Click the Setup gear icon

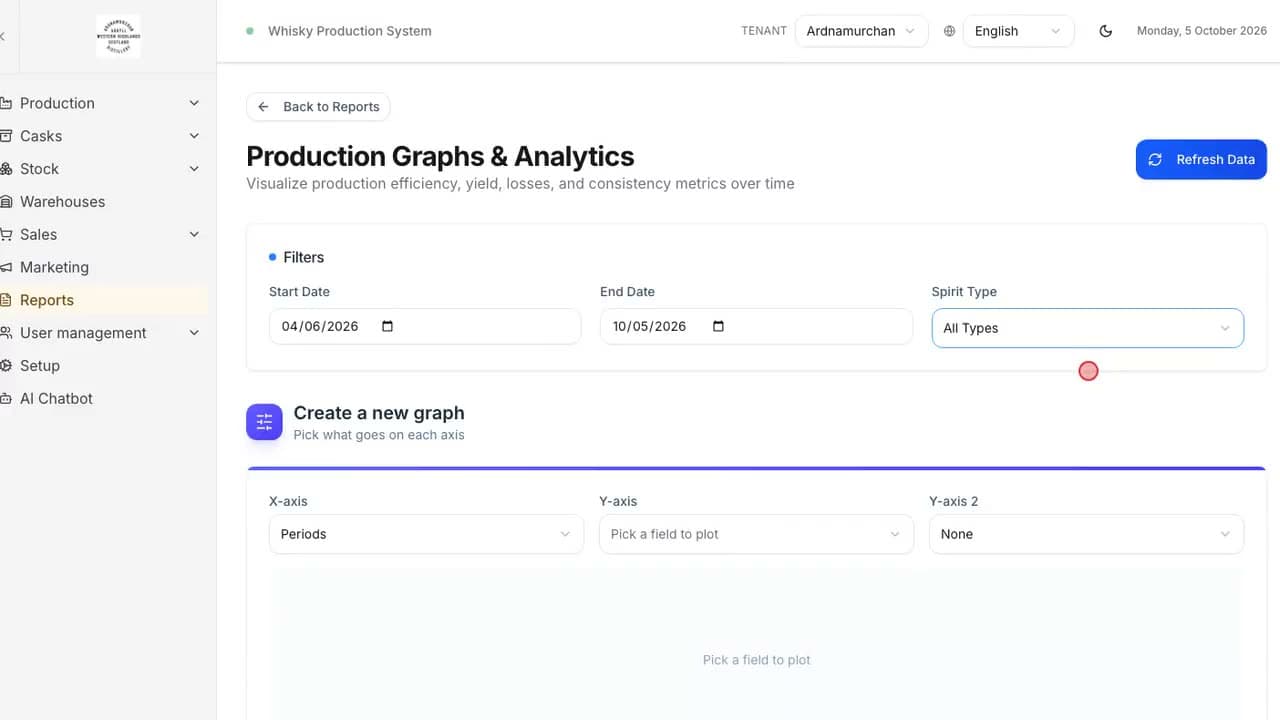click(x=6, y=365)
